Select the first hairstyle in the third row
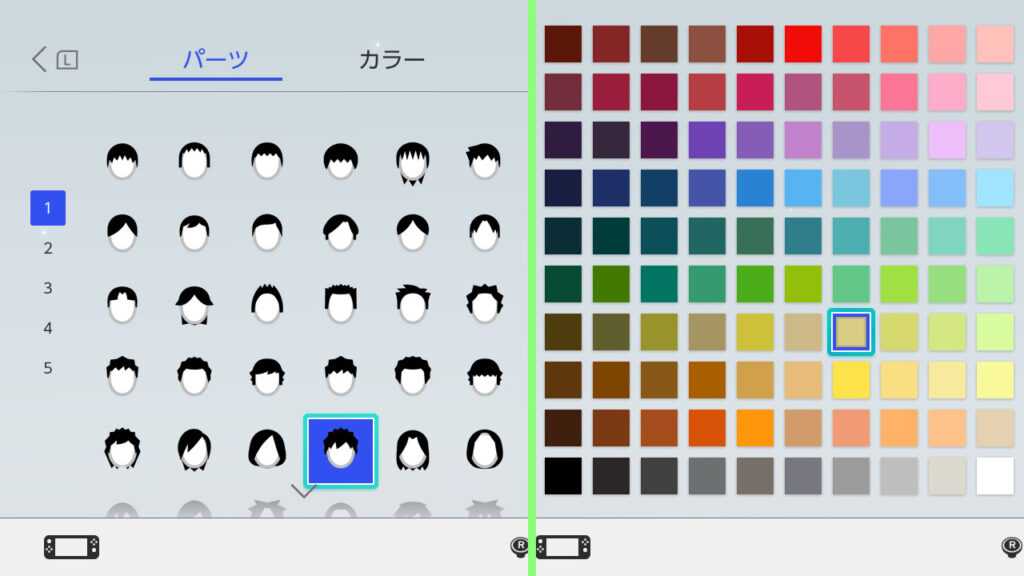The image size is (1024, 576). pos(122,304)
